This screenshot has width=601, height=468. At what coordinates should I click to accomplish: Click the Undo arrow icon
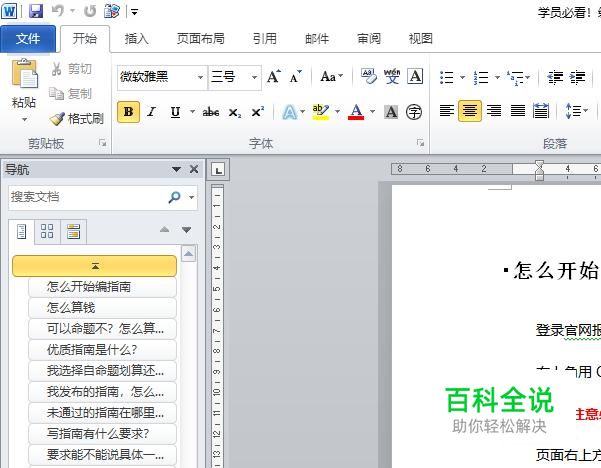pyautogui.click(x=58, y=11)
